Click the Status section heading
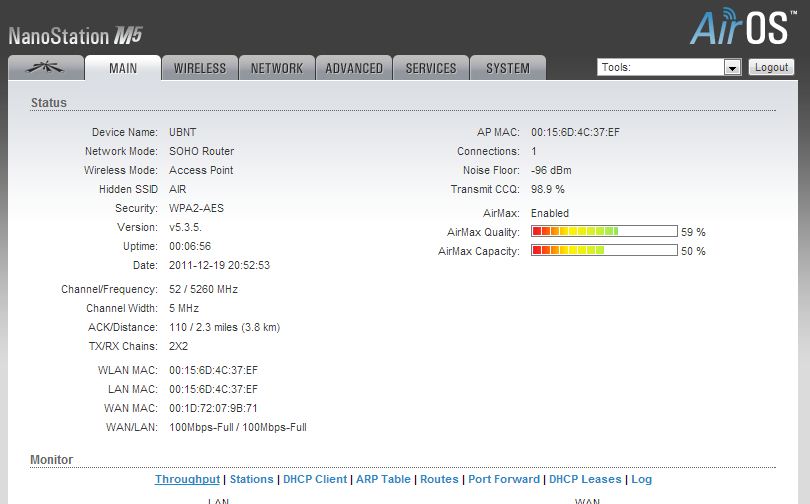Viewport: 810px width, 504px height. tap(49, 103)
